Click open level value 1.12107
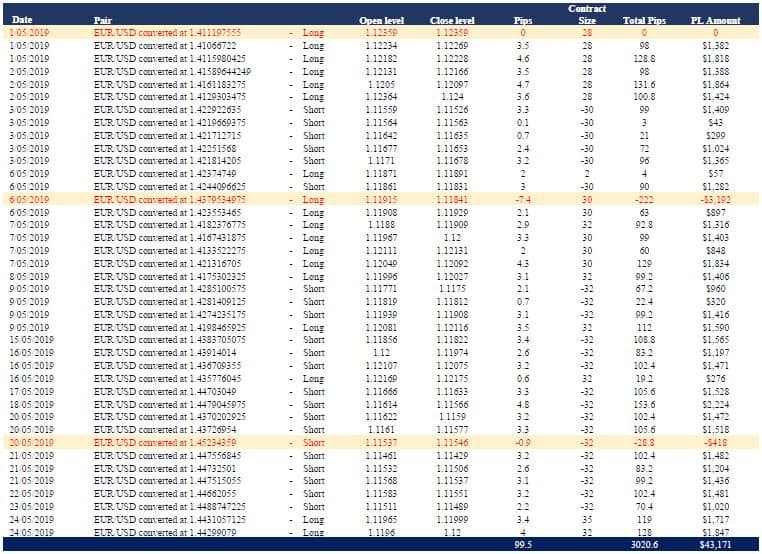Image resolution: width=762 pixels, height=554 pixels. (x=381, y=366)
